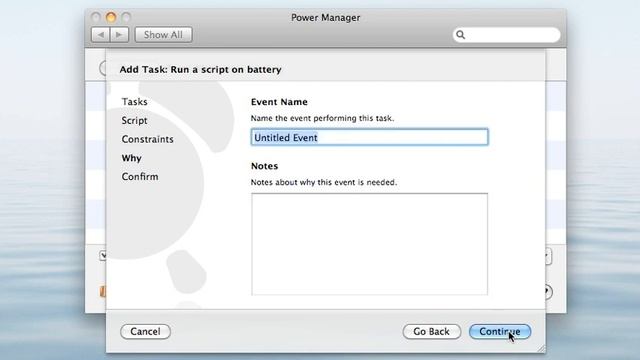Go back with the left arrow toolbar button
Screen dimensions: 640x360
coord(101,35)
